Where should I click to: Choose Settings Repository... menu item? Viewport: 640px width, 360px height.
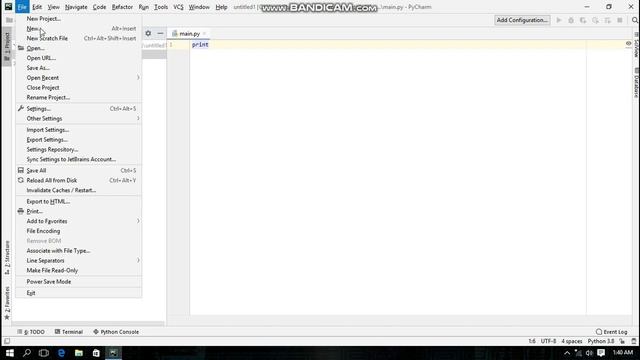79,149
